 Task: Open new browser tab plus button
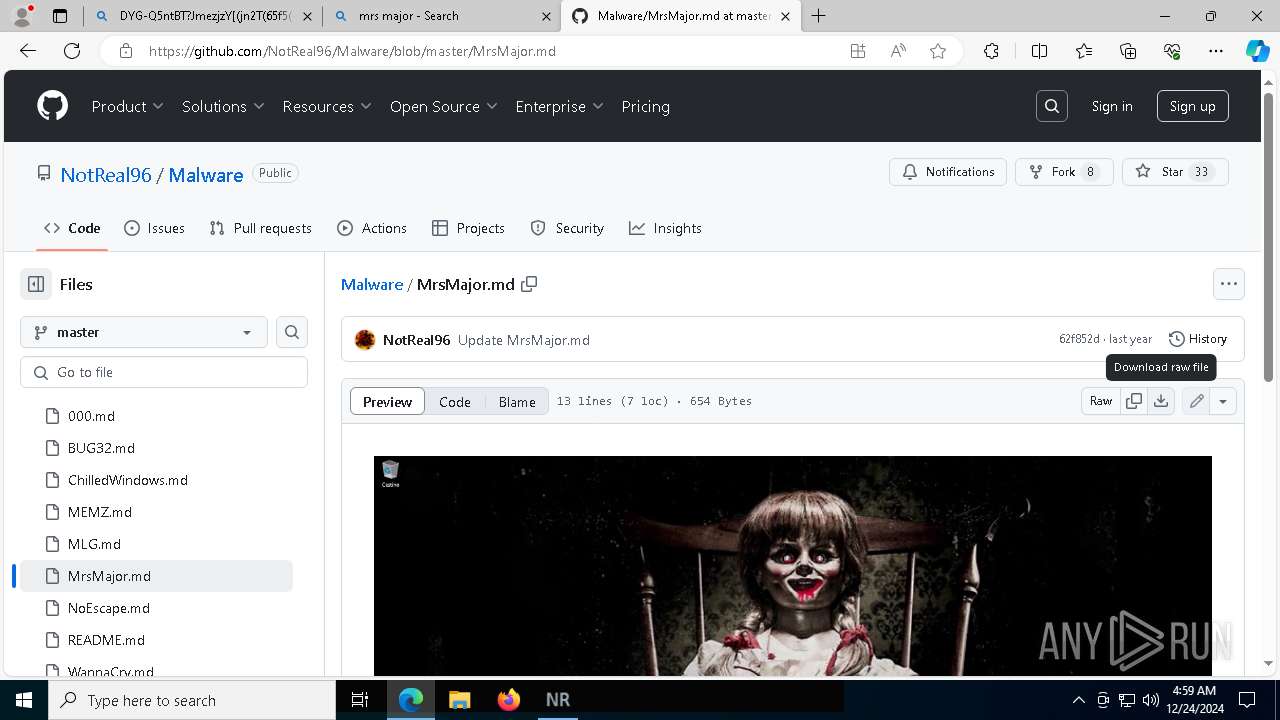[x=819, y=16]
